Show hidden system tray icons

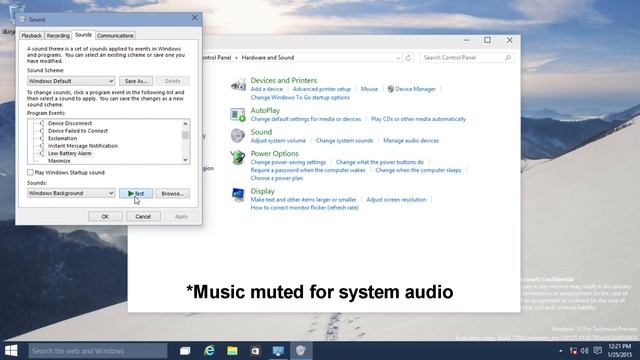[560, 351]
